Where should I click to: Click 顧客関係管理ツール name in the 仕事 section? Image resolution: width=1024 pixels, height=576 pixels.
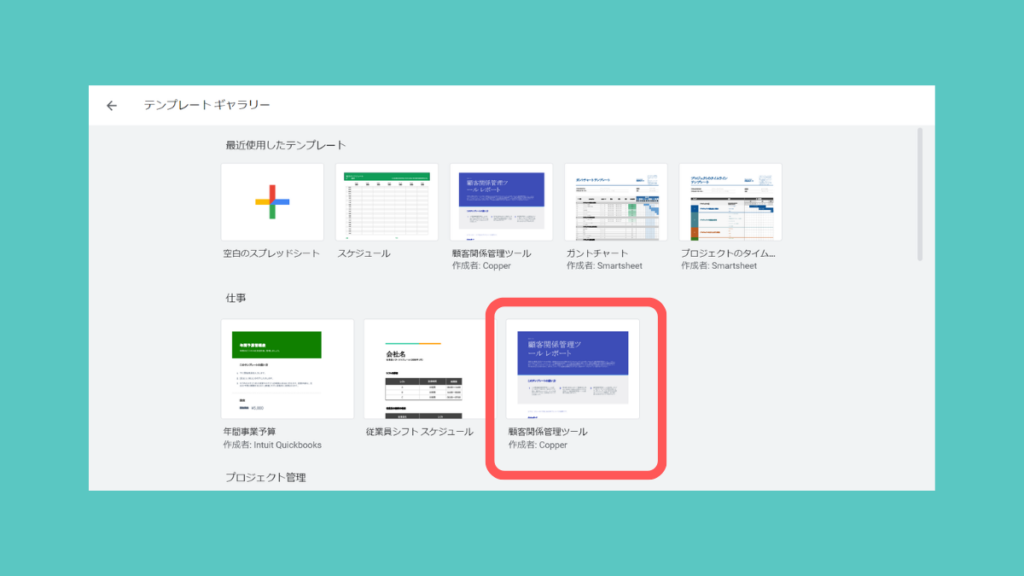(x=548, y=432)
